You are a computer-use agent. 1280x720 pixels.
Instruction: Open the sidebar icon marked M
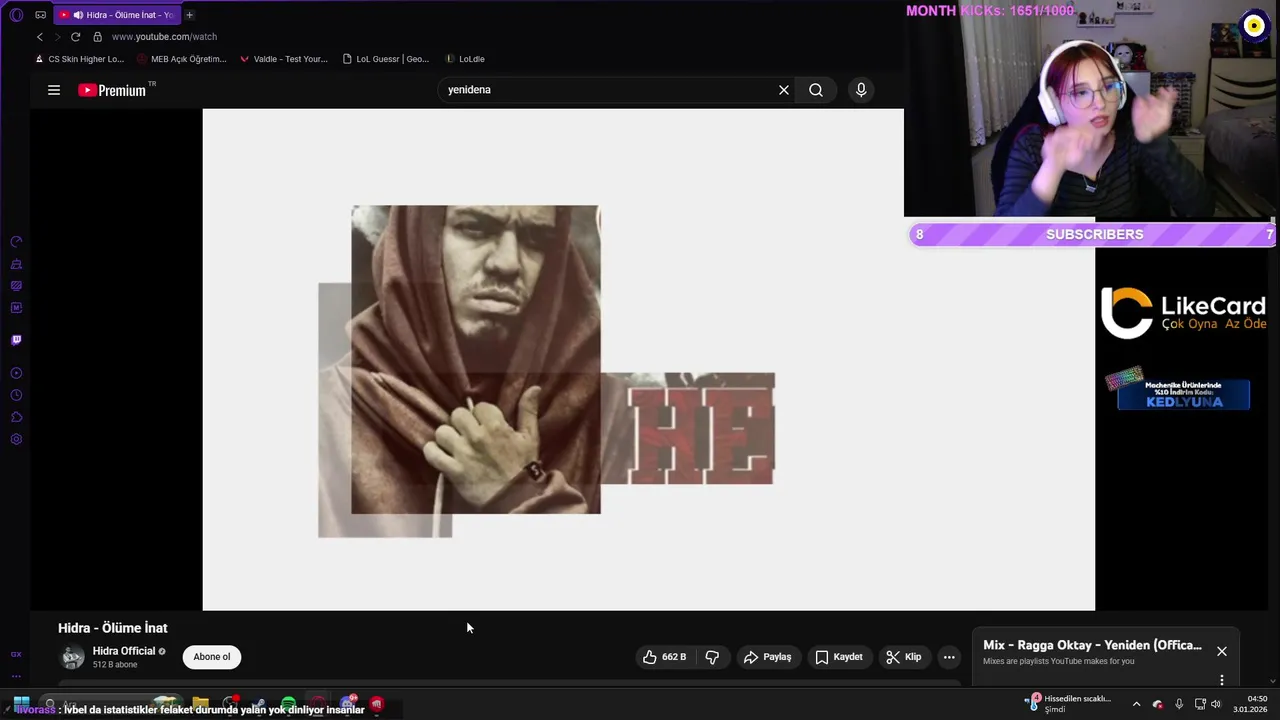click(16, 308)
